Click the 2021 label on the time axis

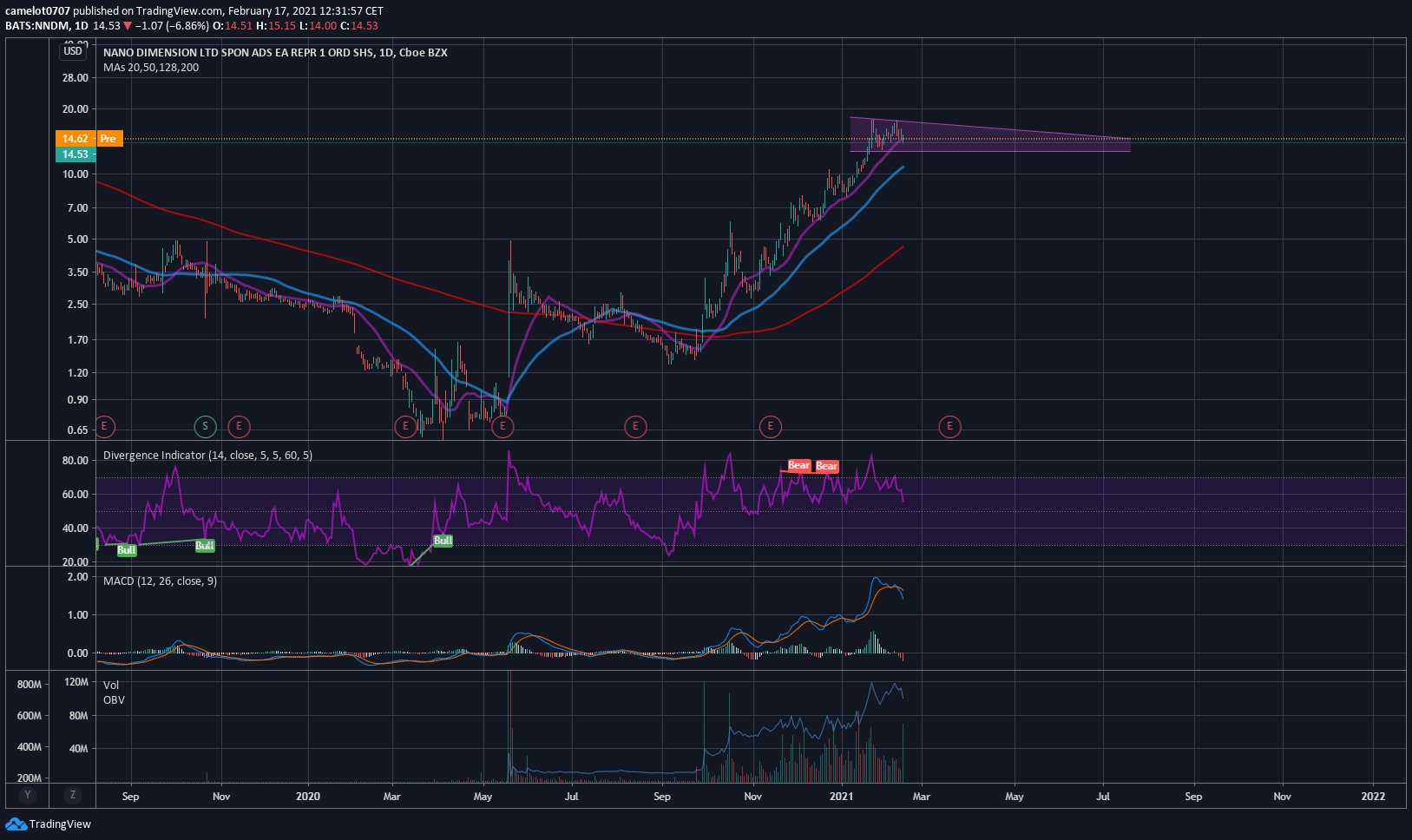tap(842, 796)
